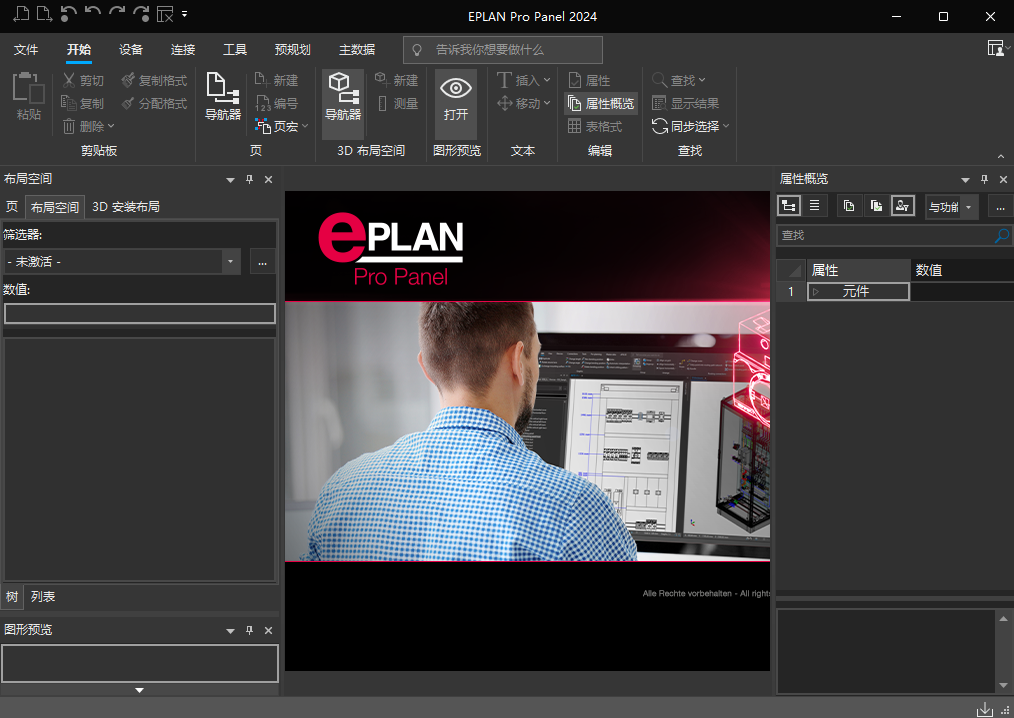Switch to the 设备 ribbon tab
The height and width of the screenshot is (718, 1014).
(x=131, y=50)
